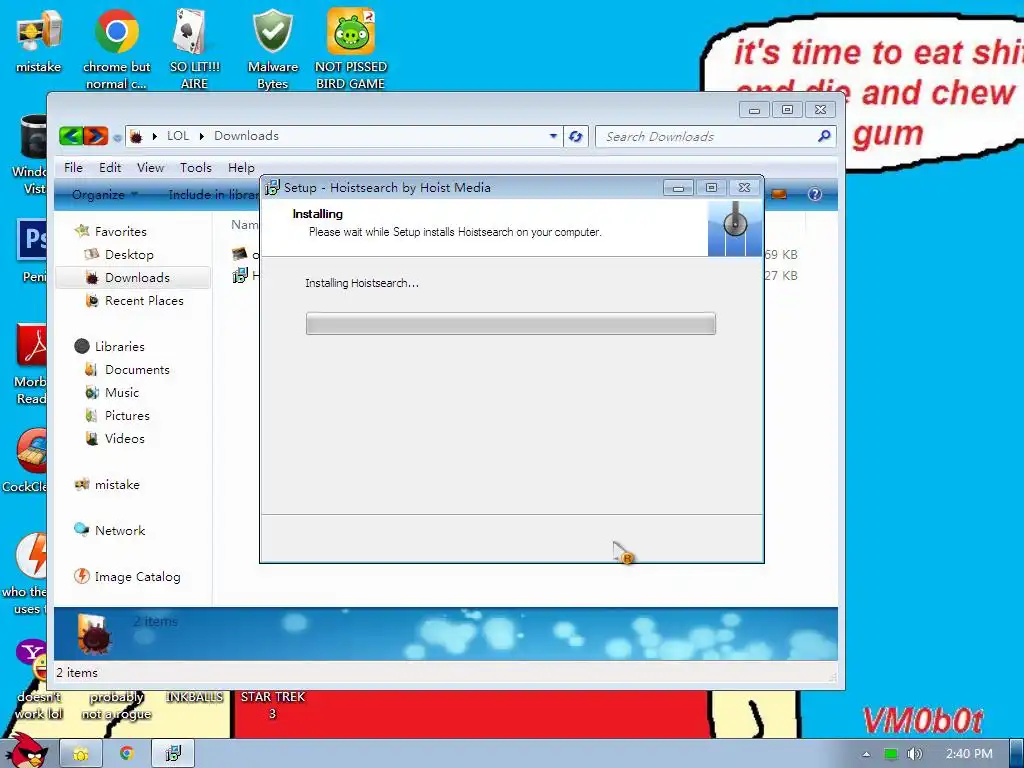Close the Hoistsearch Setup window
The width and height of the screenshot is (1024, 768).
[744, 188]
